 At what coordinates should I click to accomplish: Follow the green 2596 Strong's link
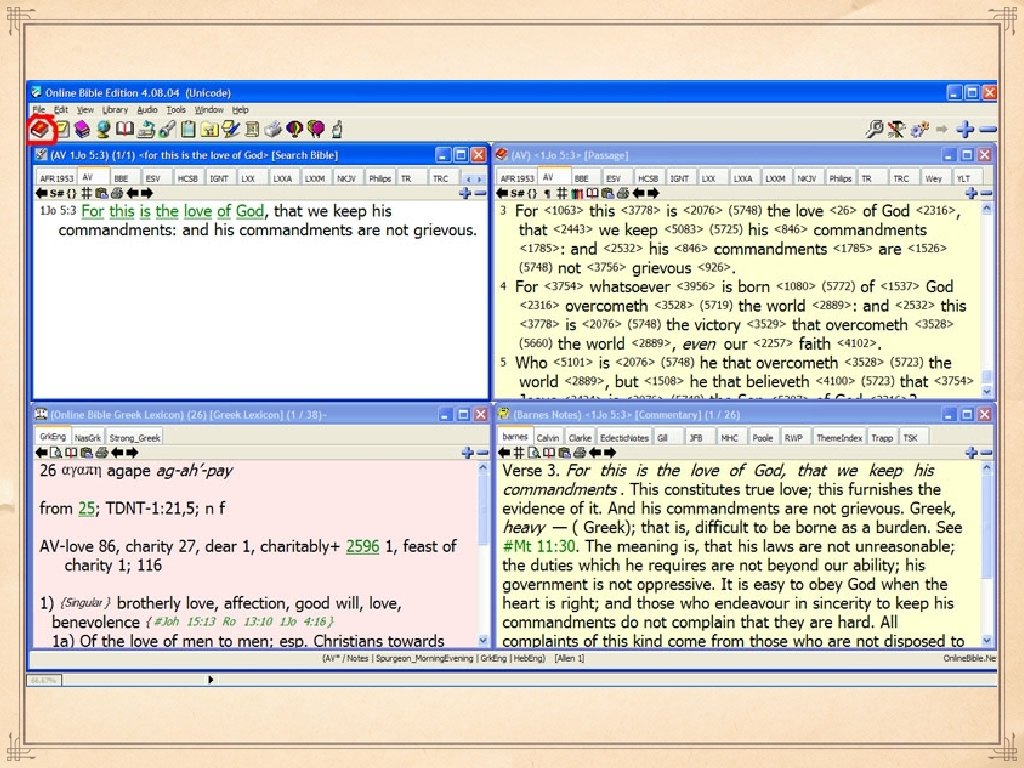(x=362, y=547)
